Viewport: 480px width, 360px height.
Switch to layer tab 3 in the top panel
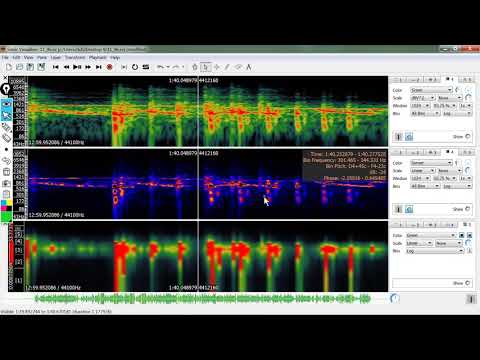click(432, 80)
